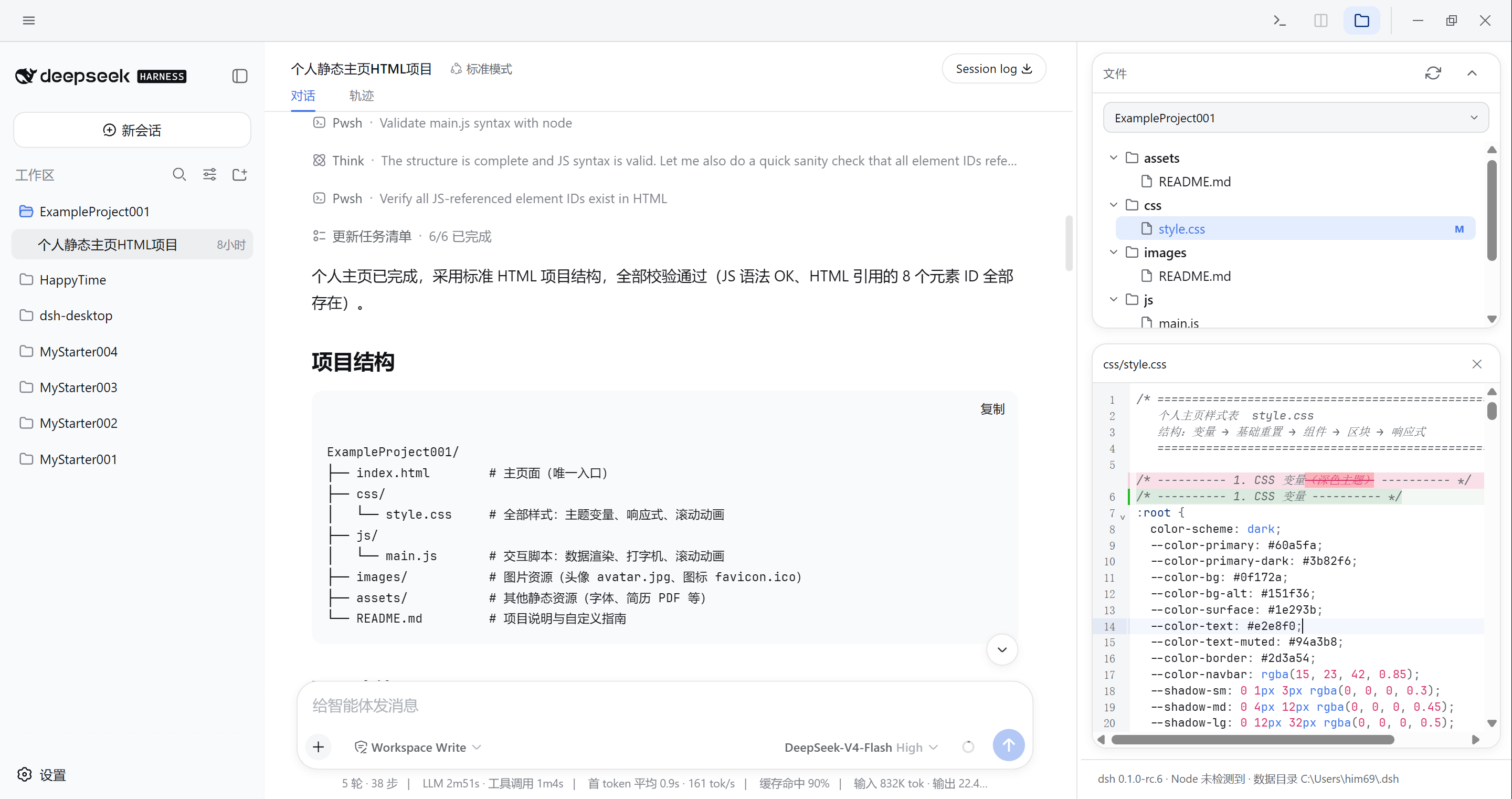Open the ExampleProject001 project dropdown
Image resolution: width=1512 pixels, height=799 pixels.
pyautogui.click(x=1295, y=118)
